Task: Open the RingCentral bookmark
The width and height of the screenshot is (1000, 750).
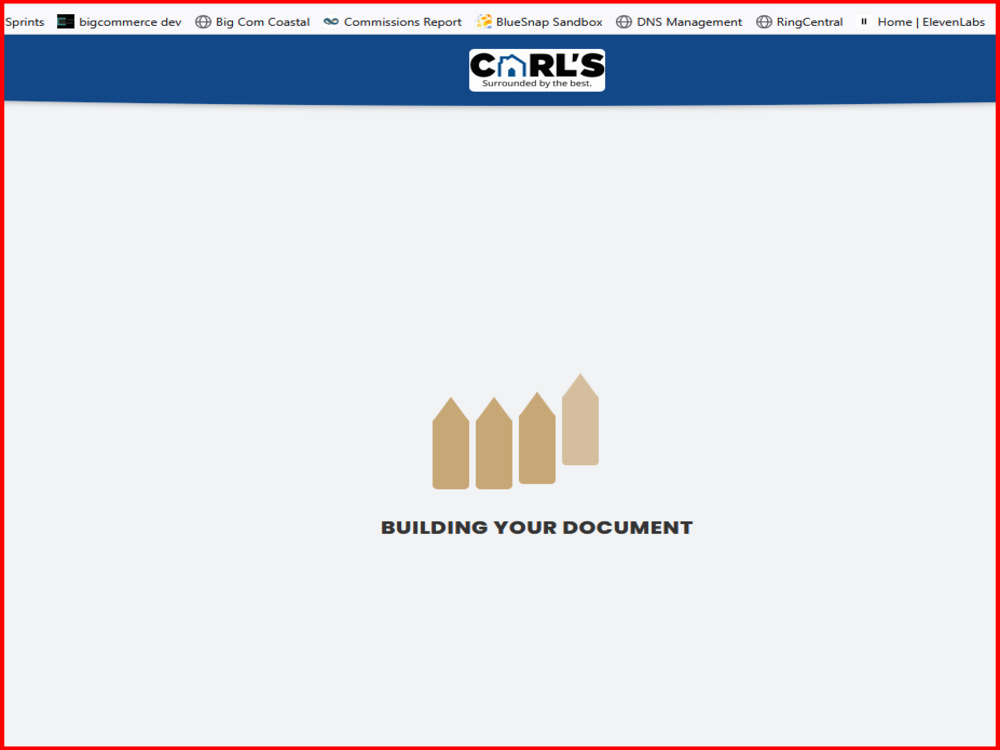Action: tap(799, 22)
